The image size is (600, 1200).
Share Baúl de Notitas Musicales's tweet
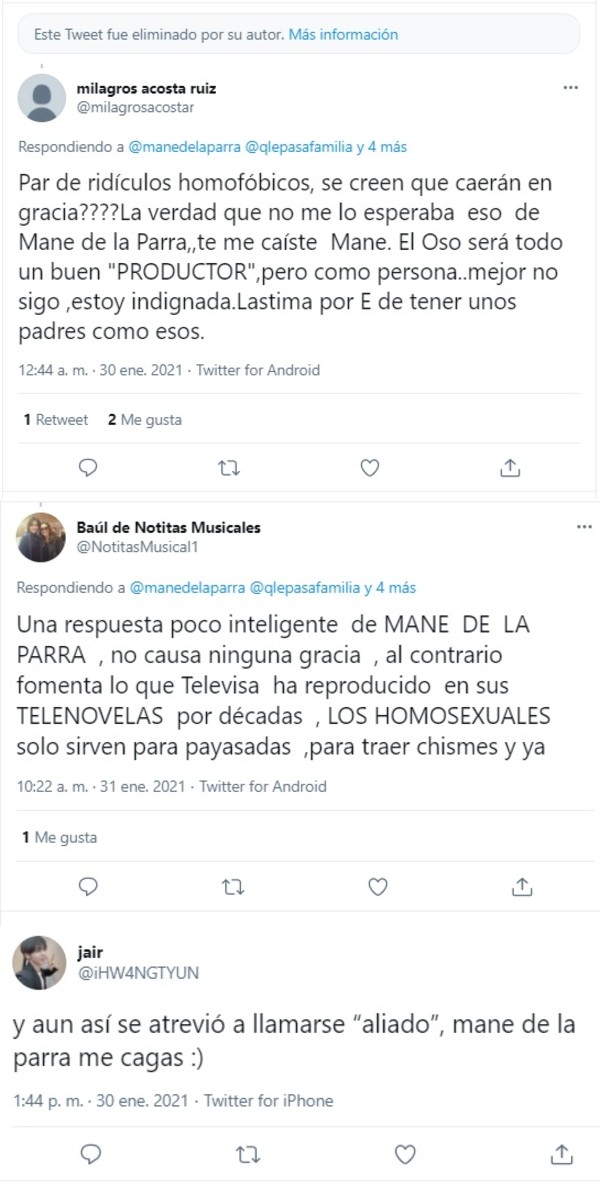(517, 886)
